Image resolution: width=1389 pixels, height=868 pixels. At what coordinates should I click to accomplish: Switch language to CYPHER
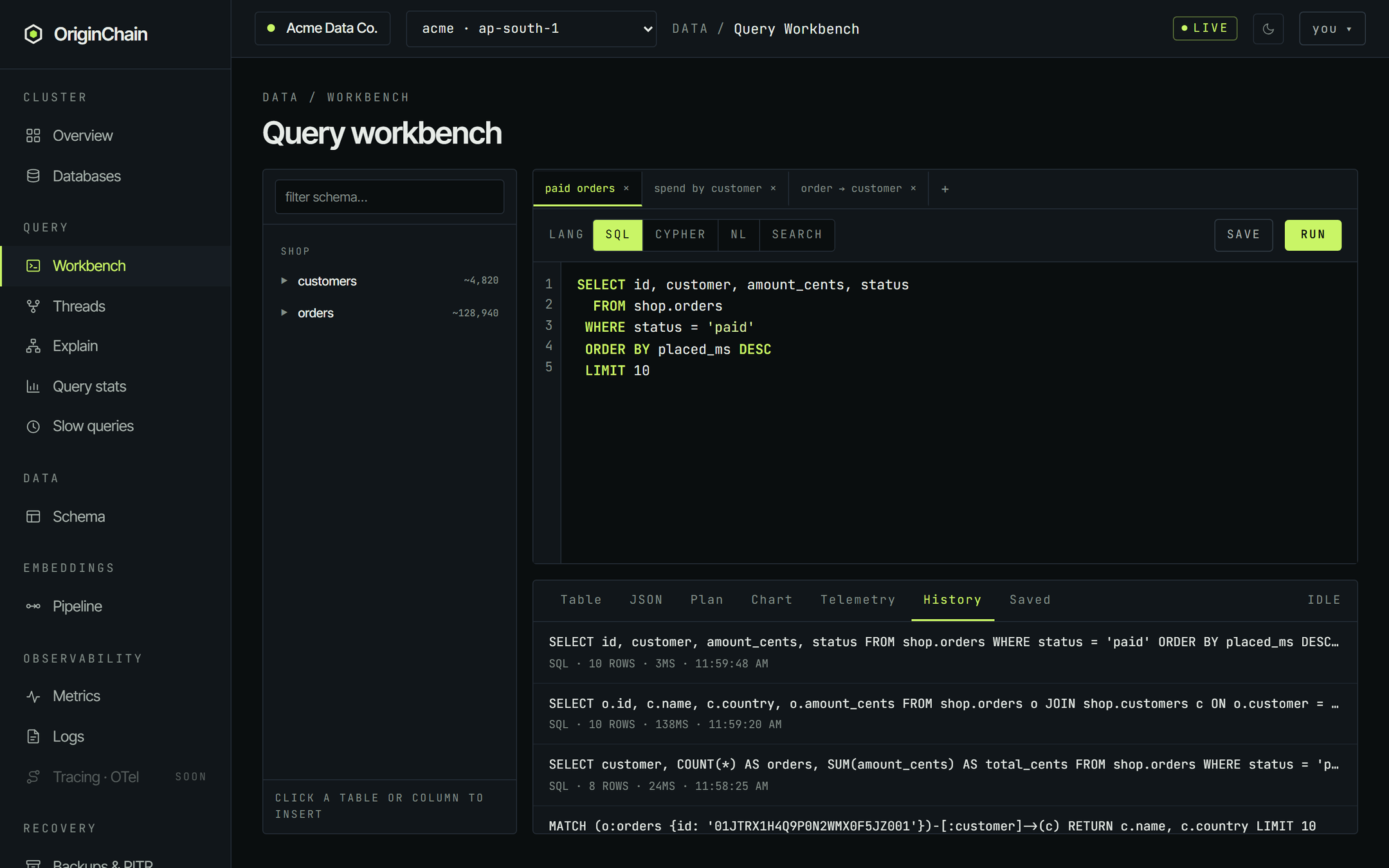pos(680,235)
